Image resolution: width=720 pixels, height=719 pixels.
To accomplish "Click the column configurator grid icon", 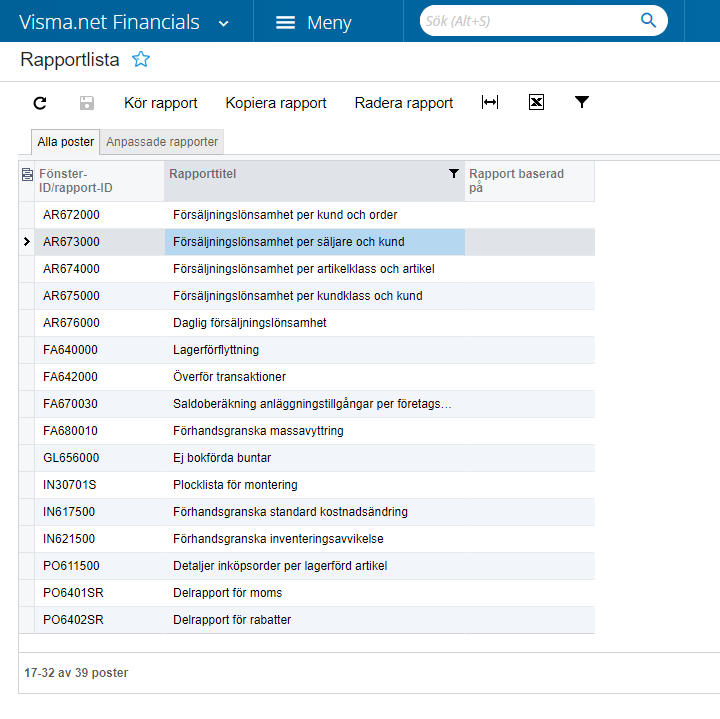I will [x=27, y=175].
